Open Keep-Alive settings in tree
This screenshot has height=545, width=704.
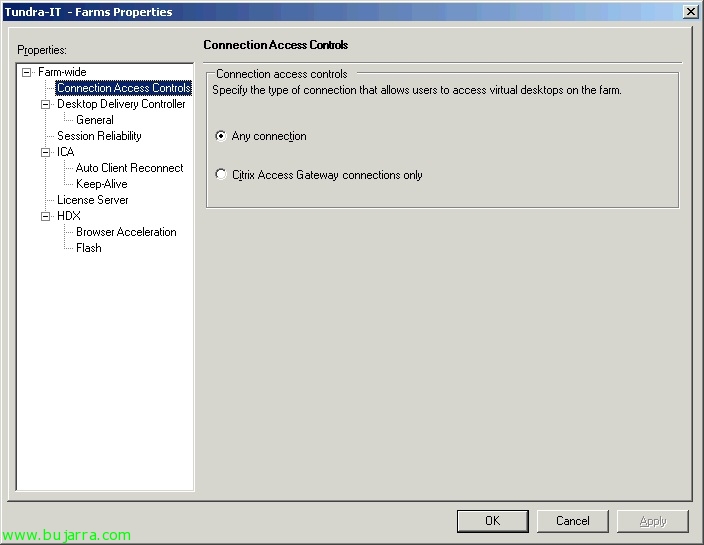(x=101, y=184)
